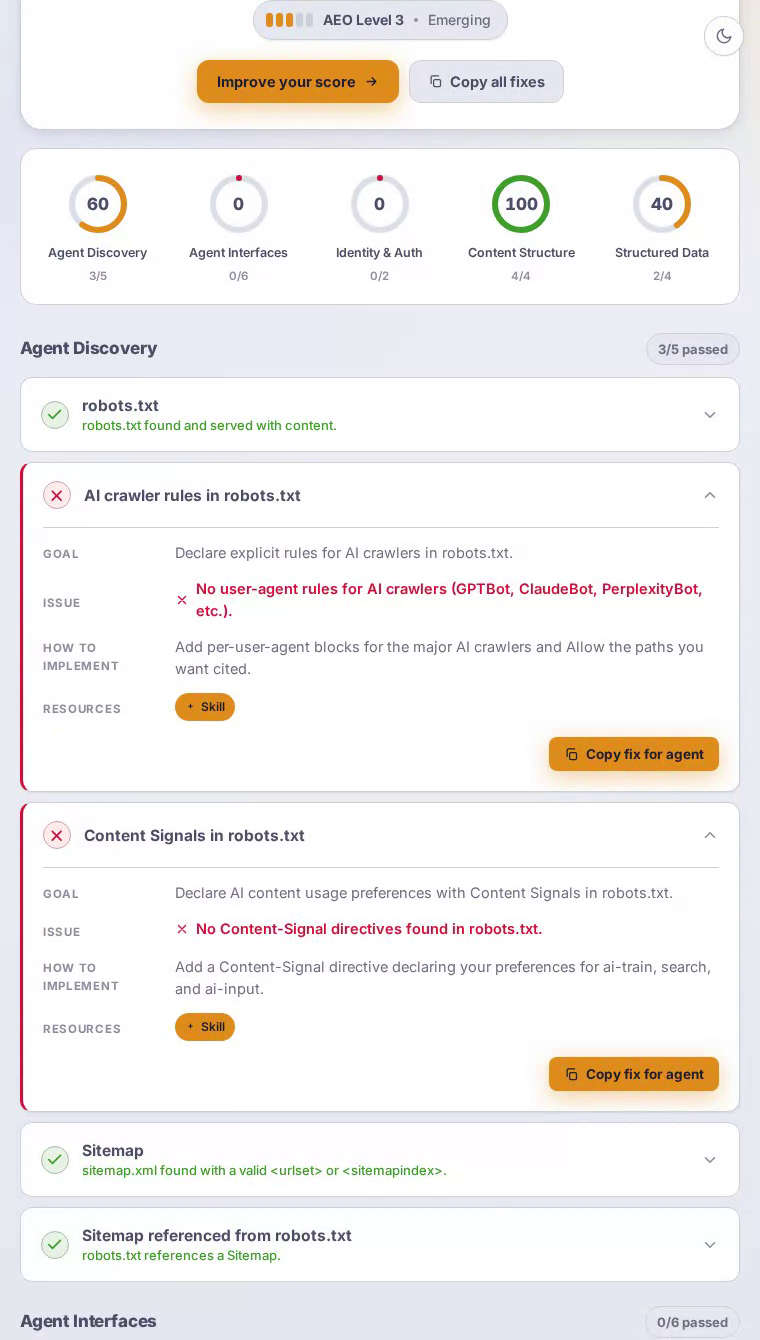Copy fix for agent for AI crawler rules
This screenshot has height=1340, width=760.
(634, 754)
